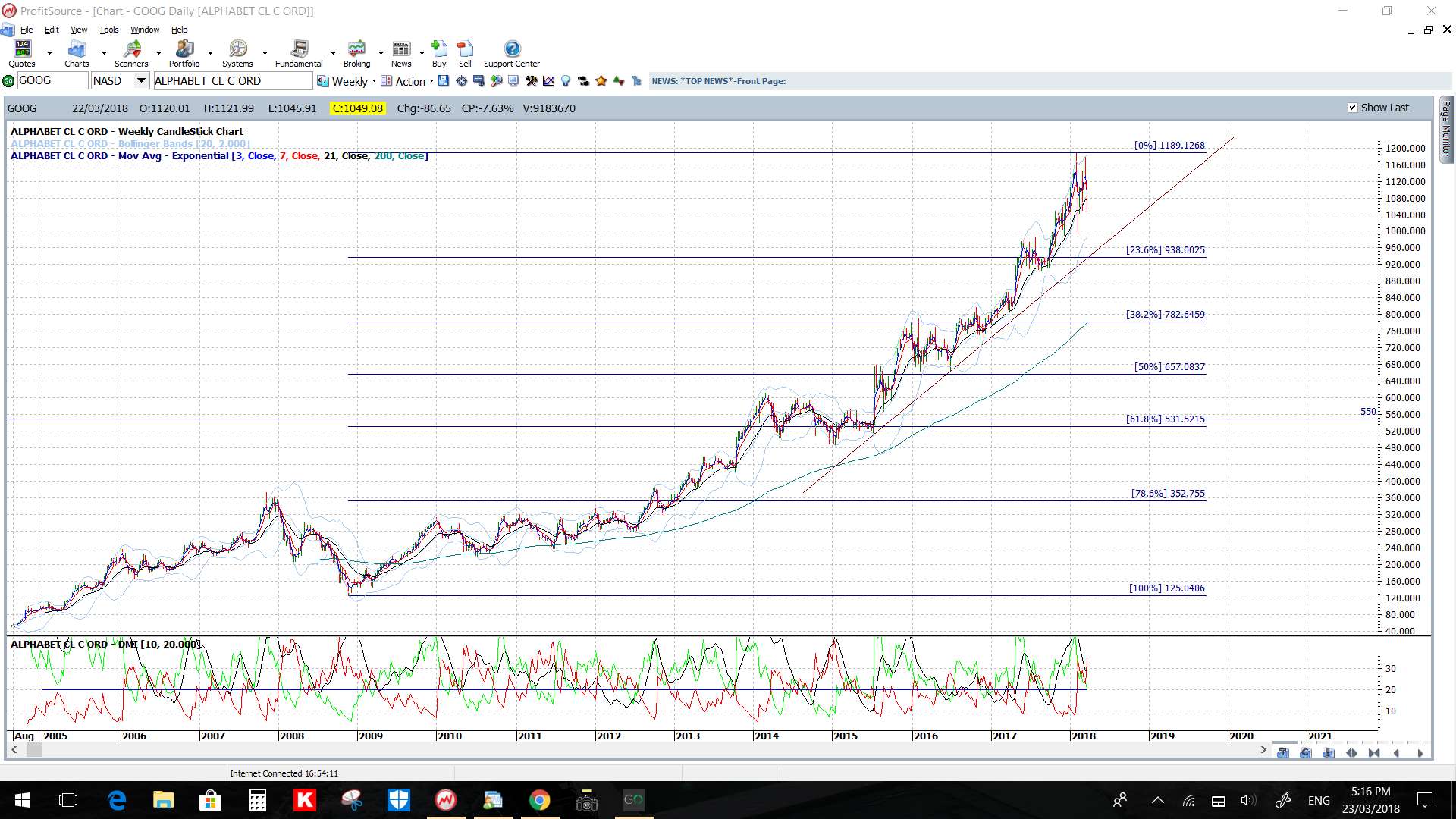Open the Windows notification center icon

coord(1425,800)
